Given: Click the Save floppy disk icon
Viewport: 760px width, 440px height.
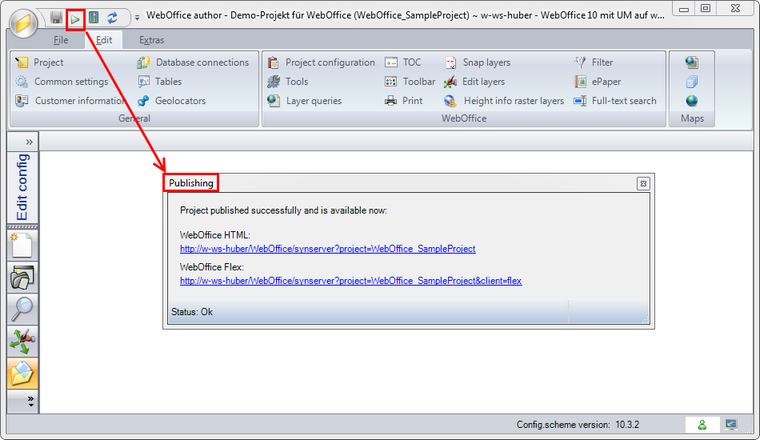Looking at the screenshot, I should click(57, 18).
